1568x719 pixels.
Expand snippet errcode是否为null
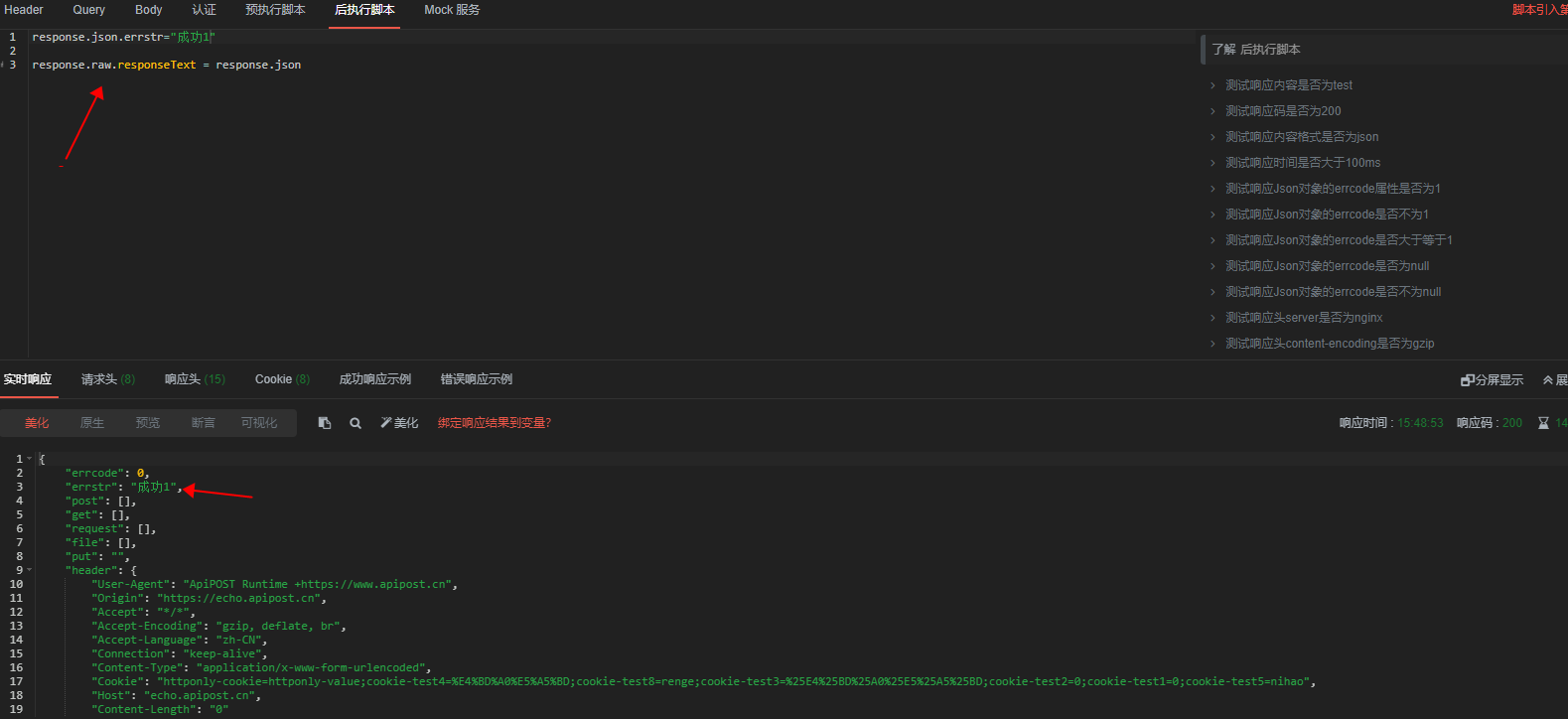point(1328,266)
